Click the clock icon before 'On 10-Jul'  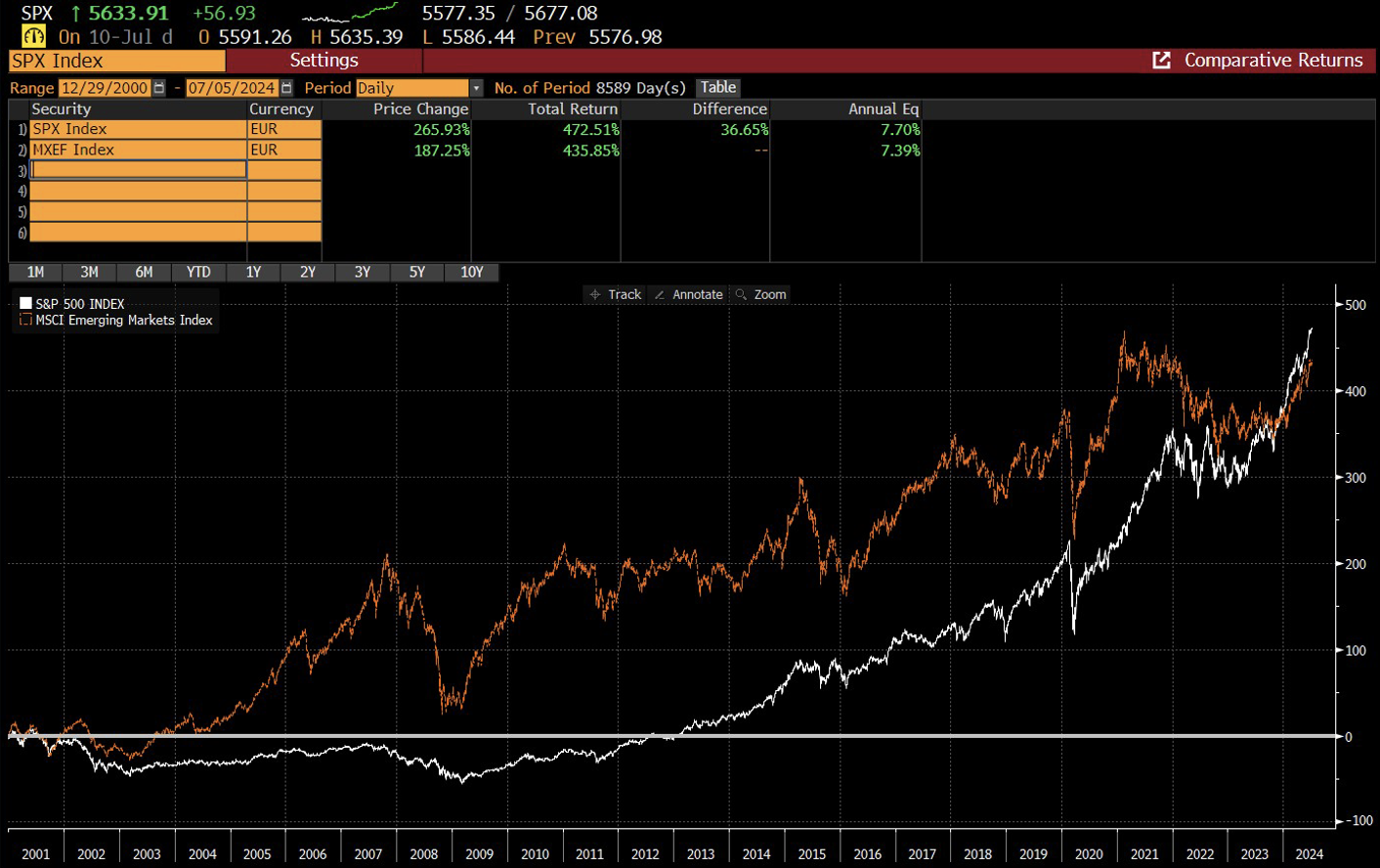click(x=34, y=37)
